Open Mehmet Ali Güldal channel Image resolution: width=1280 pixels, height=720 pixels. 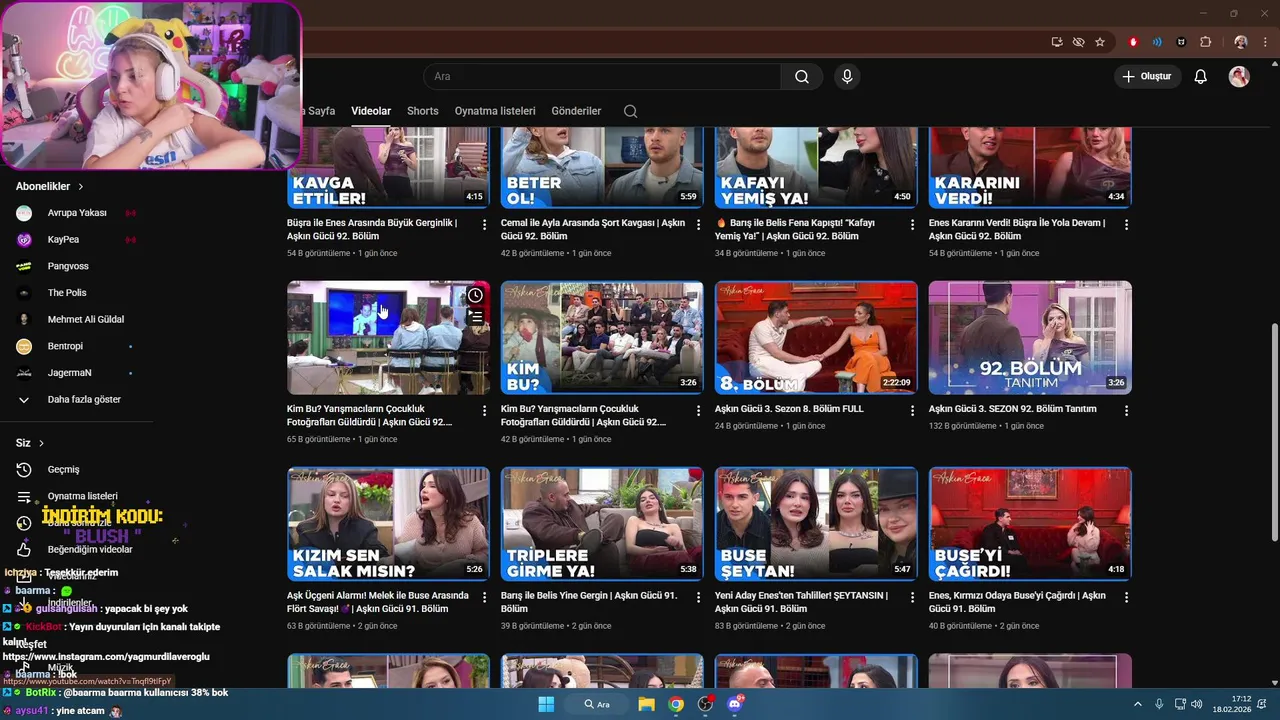86,320
